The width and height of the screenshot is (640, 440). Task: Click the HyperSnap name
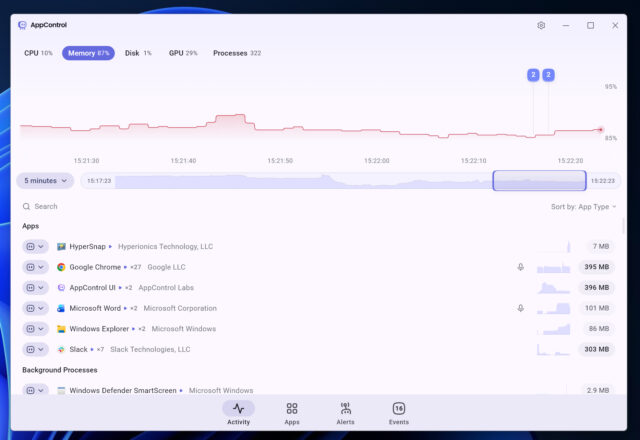(x=87, y=247)
